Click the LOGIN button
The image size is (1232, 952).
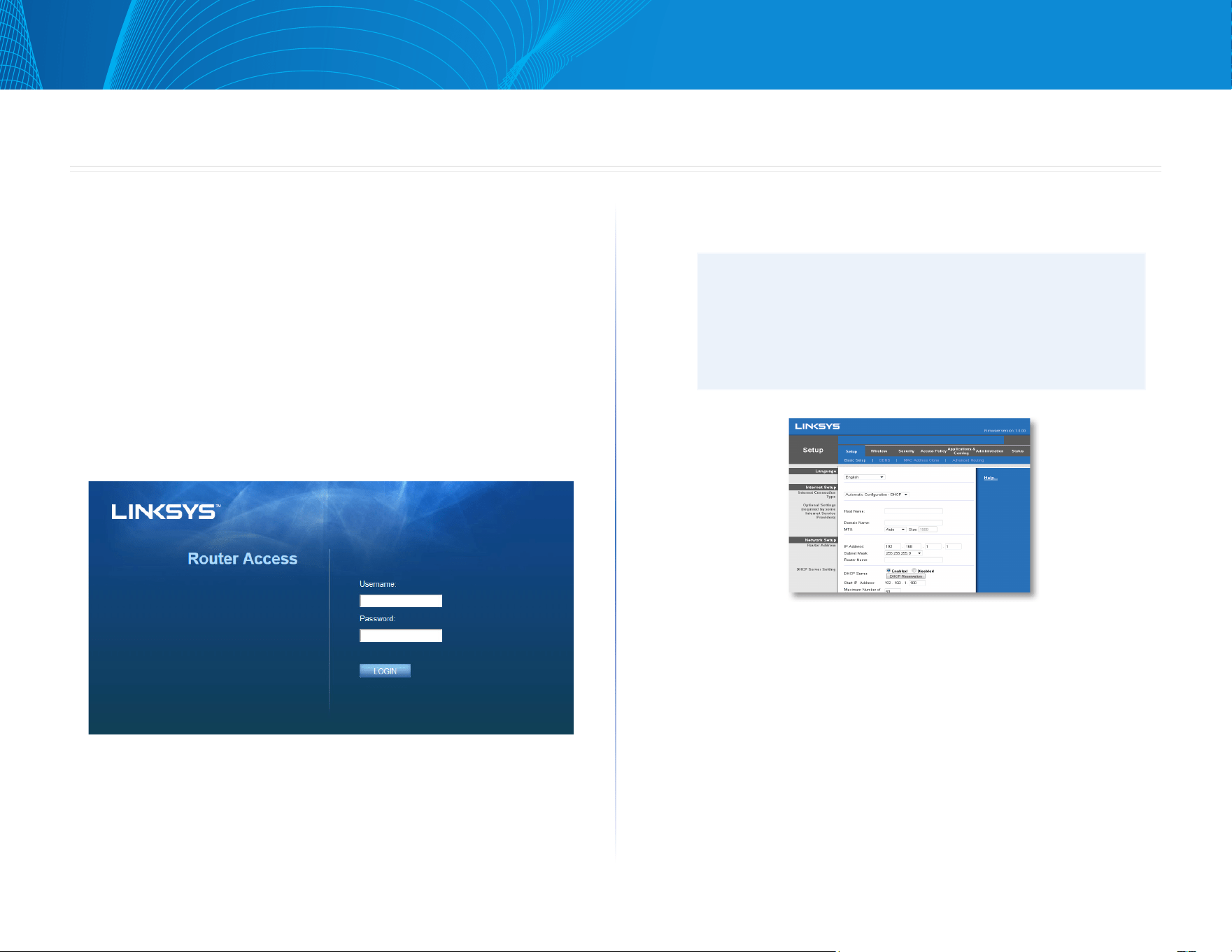pos(385,671)
